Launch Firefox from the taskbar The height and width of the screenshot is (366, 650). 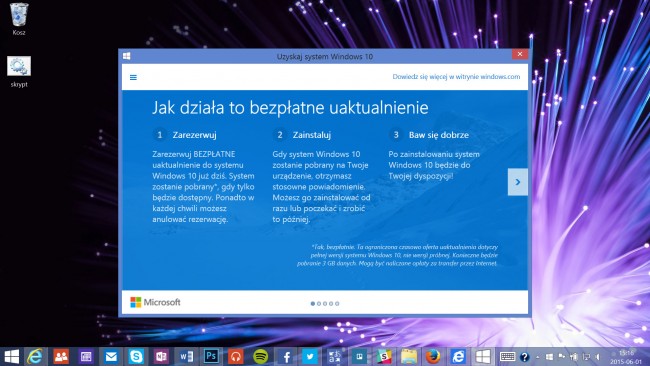pos(433,356)
